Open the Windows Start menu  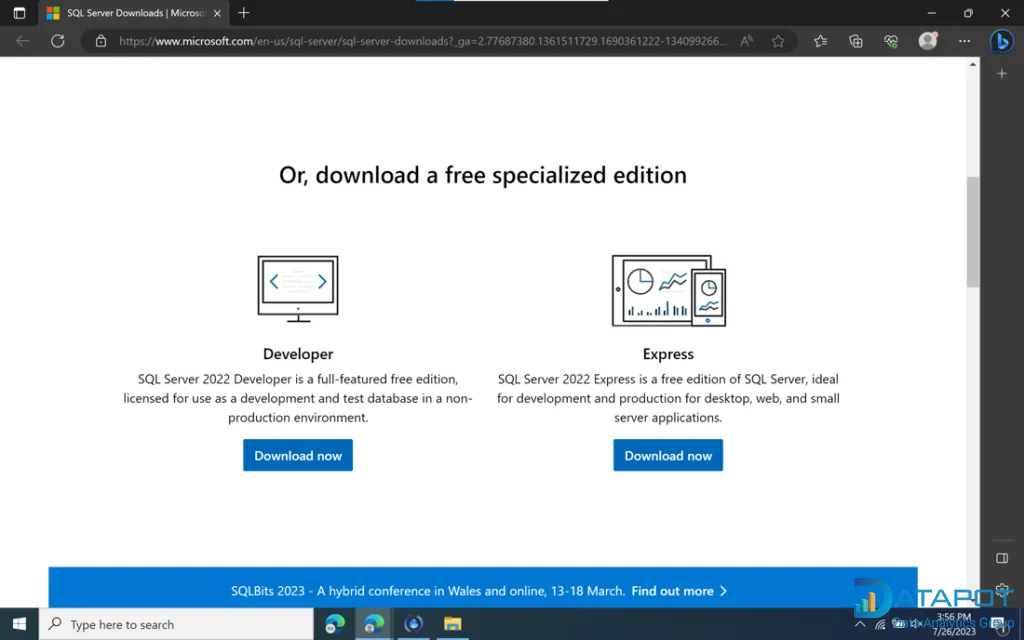tap(19, 624)
